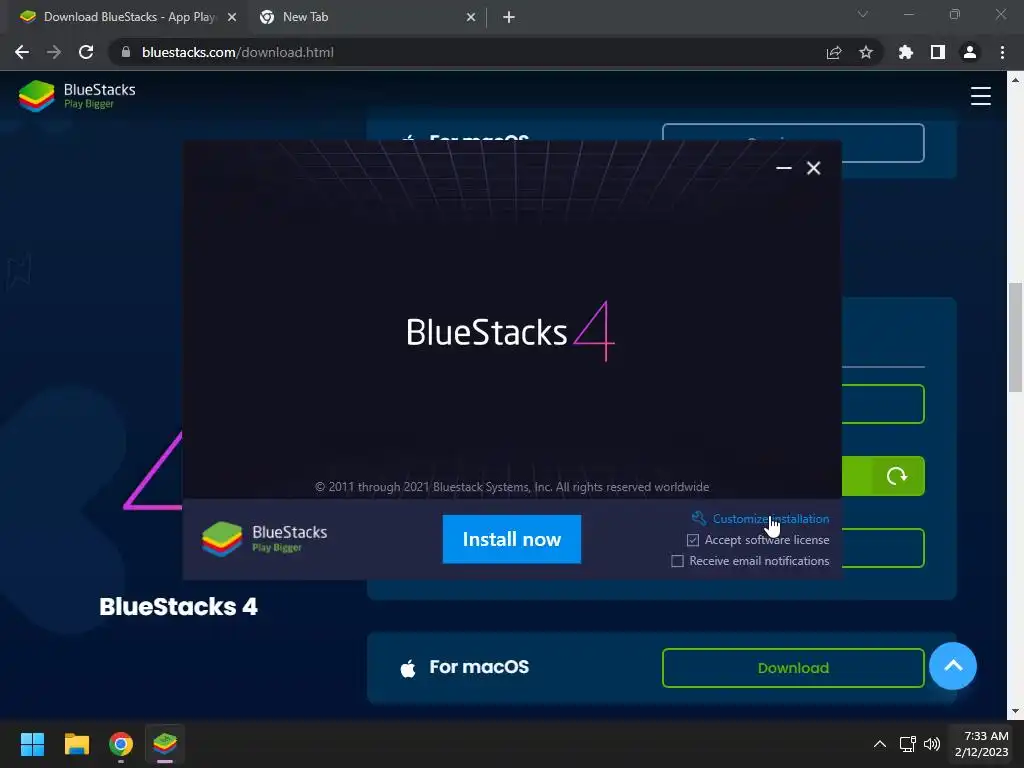The width and height of the screenshot is (1024, 768).
Task: Click BlueStacks installer icon in taskbar
Action: click(165, 744)
